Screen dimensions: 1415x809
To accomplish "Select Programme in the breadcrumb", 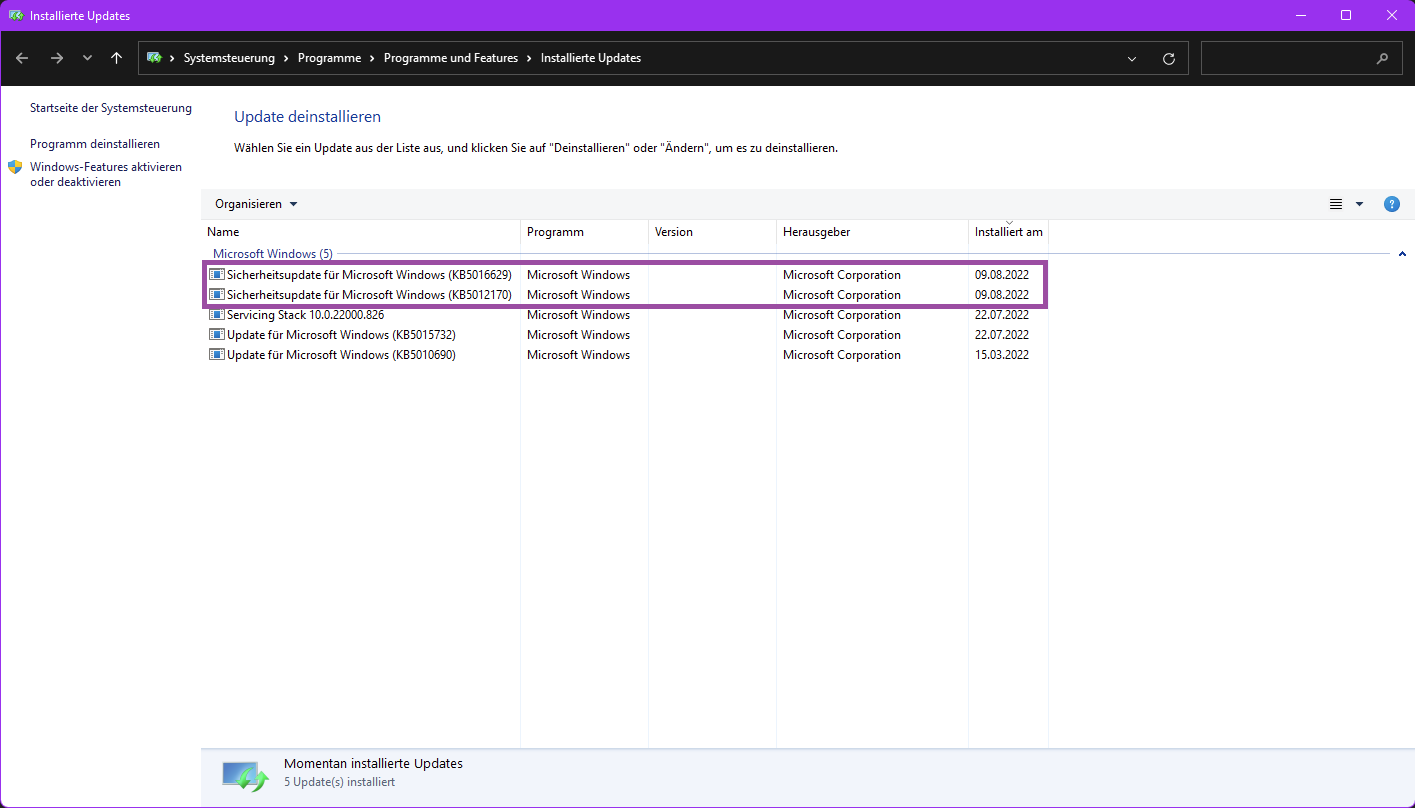I will pos(329,58).
